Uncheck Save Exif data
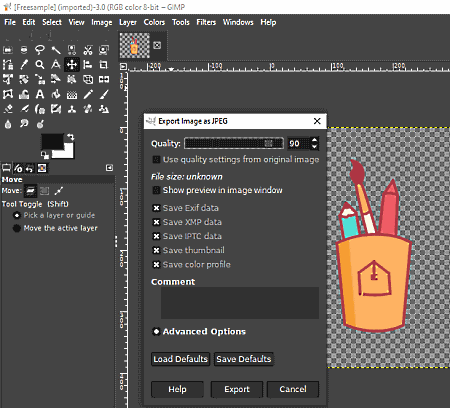 point(156,208)
